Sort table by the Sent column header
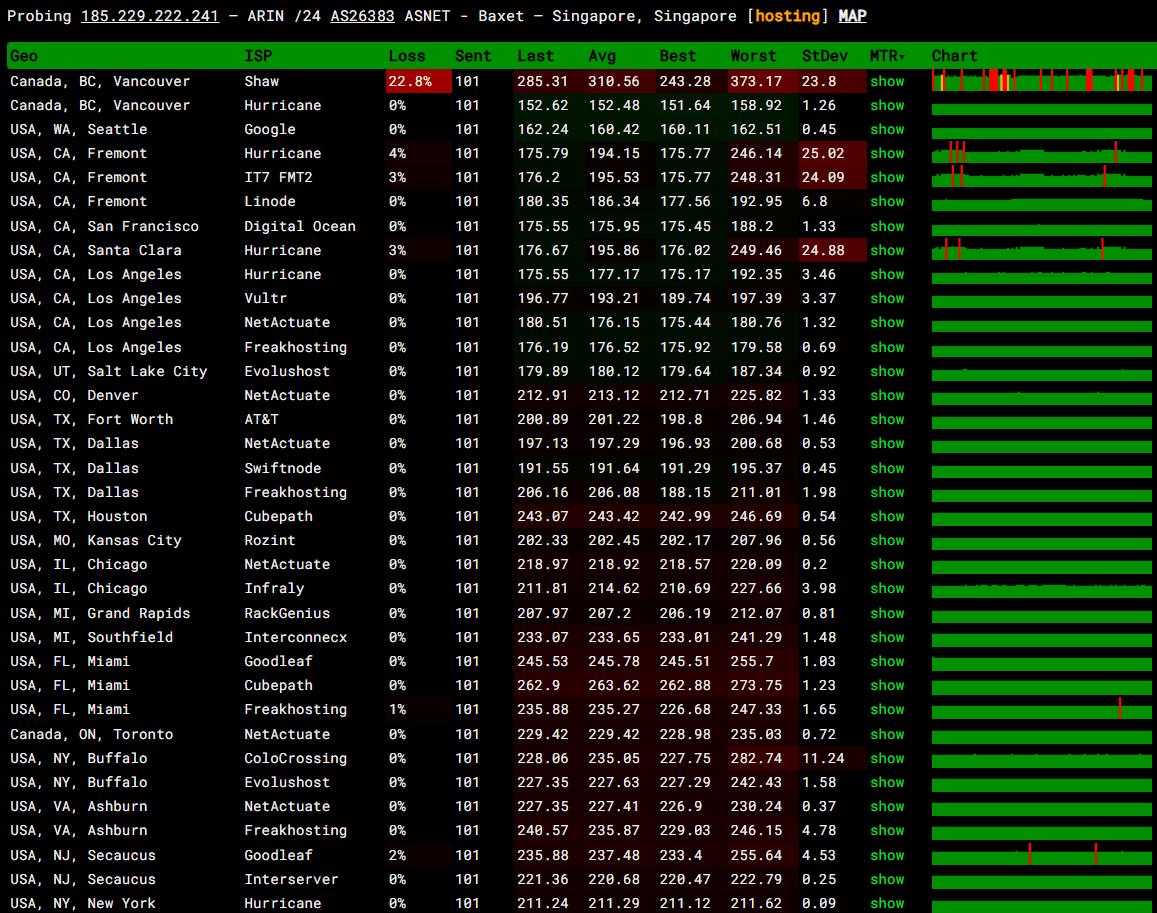 [473, 56]
